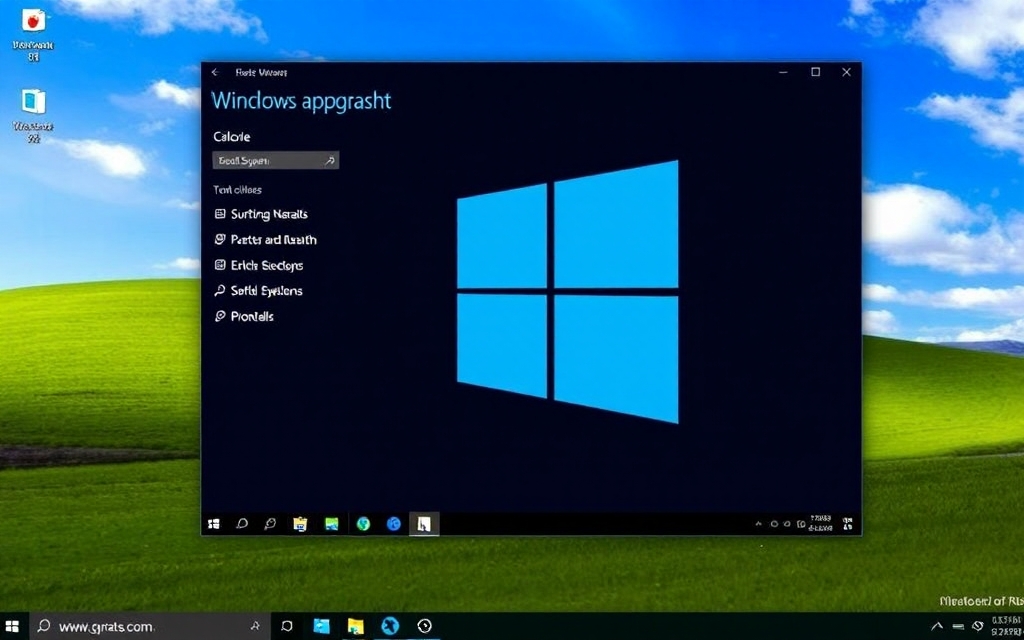Click the magnifier icon inside the window's search field
This screenshot has height=640, width=1024.
point(330,161)
